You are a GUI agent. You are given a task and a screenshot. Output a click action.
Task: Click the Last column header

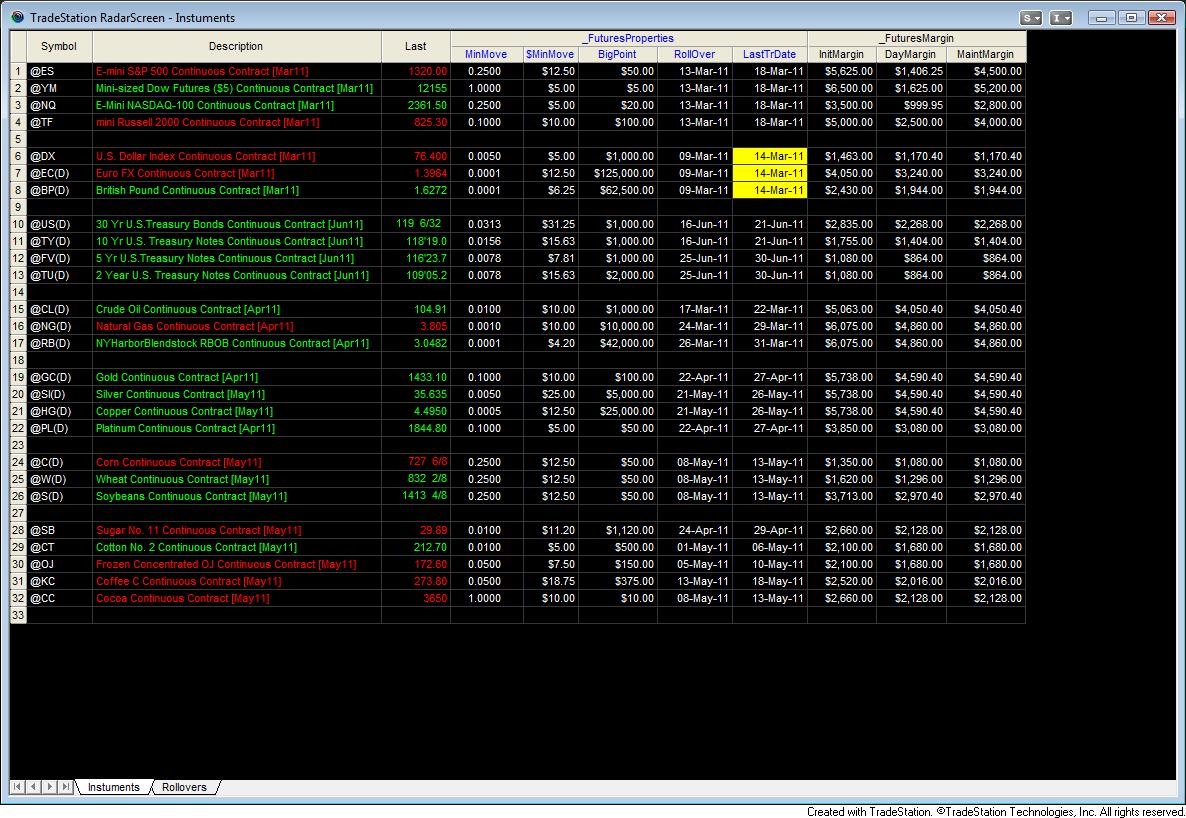coord(415,46)
